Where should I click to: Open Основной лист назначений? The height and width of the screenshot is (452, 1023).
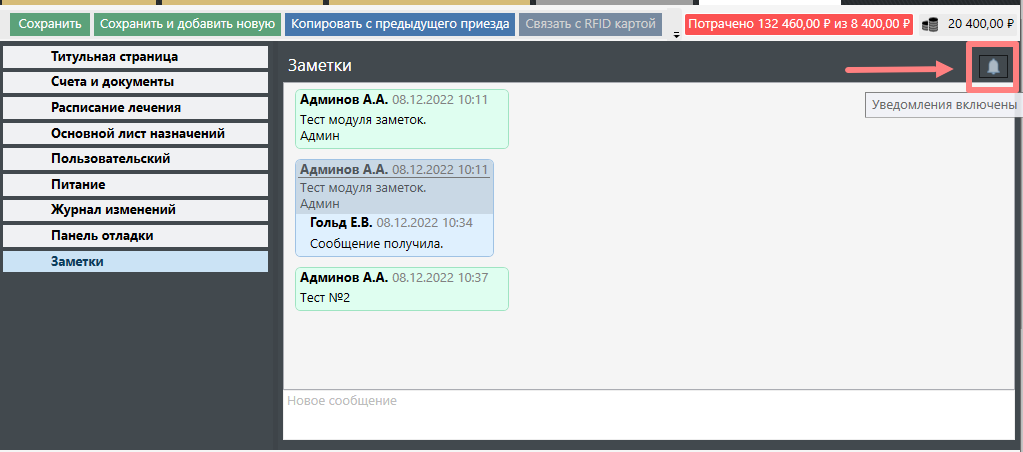click(x=135, y=133)
